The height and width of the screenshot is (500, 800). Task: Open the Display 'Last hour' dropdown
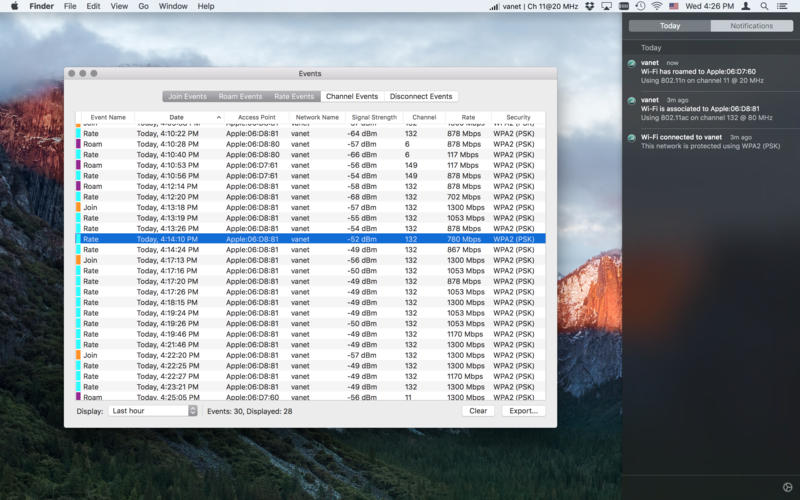click(x=154, y=411)
